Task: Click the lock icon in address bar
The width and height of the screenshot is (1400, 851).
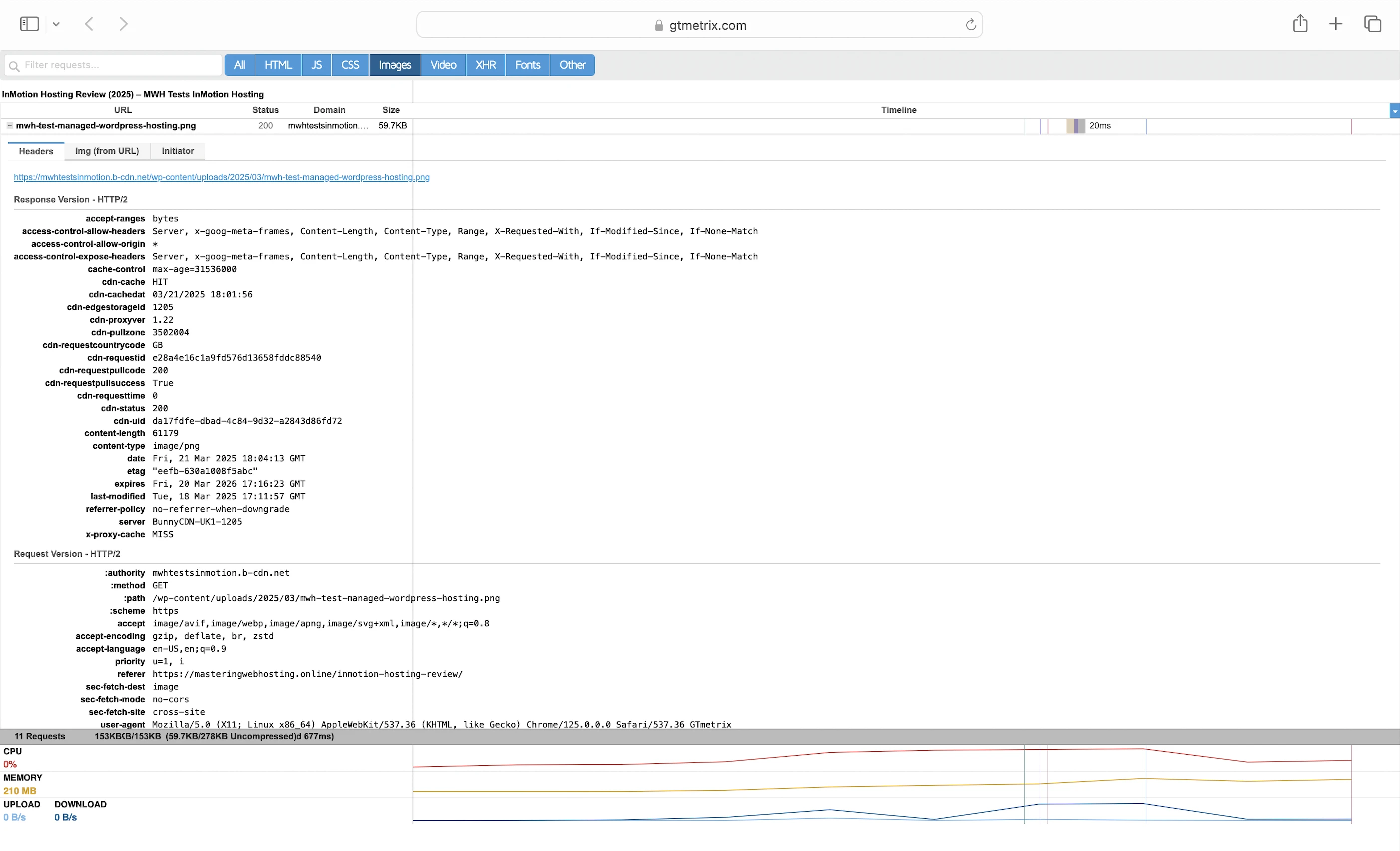Action: click(659, 25)
